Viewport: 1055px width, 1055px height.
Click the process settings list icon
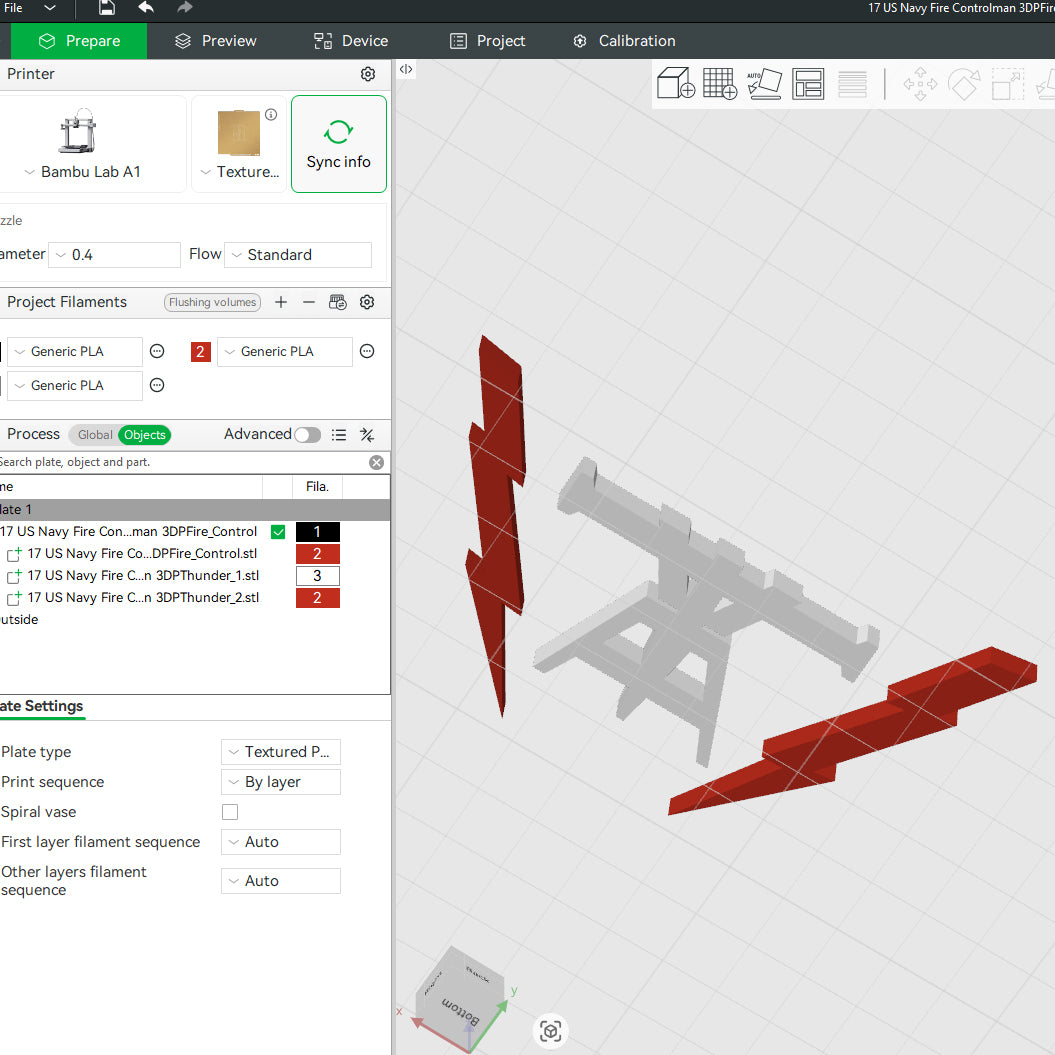(339, 435)
